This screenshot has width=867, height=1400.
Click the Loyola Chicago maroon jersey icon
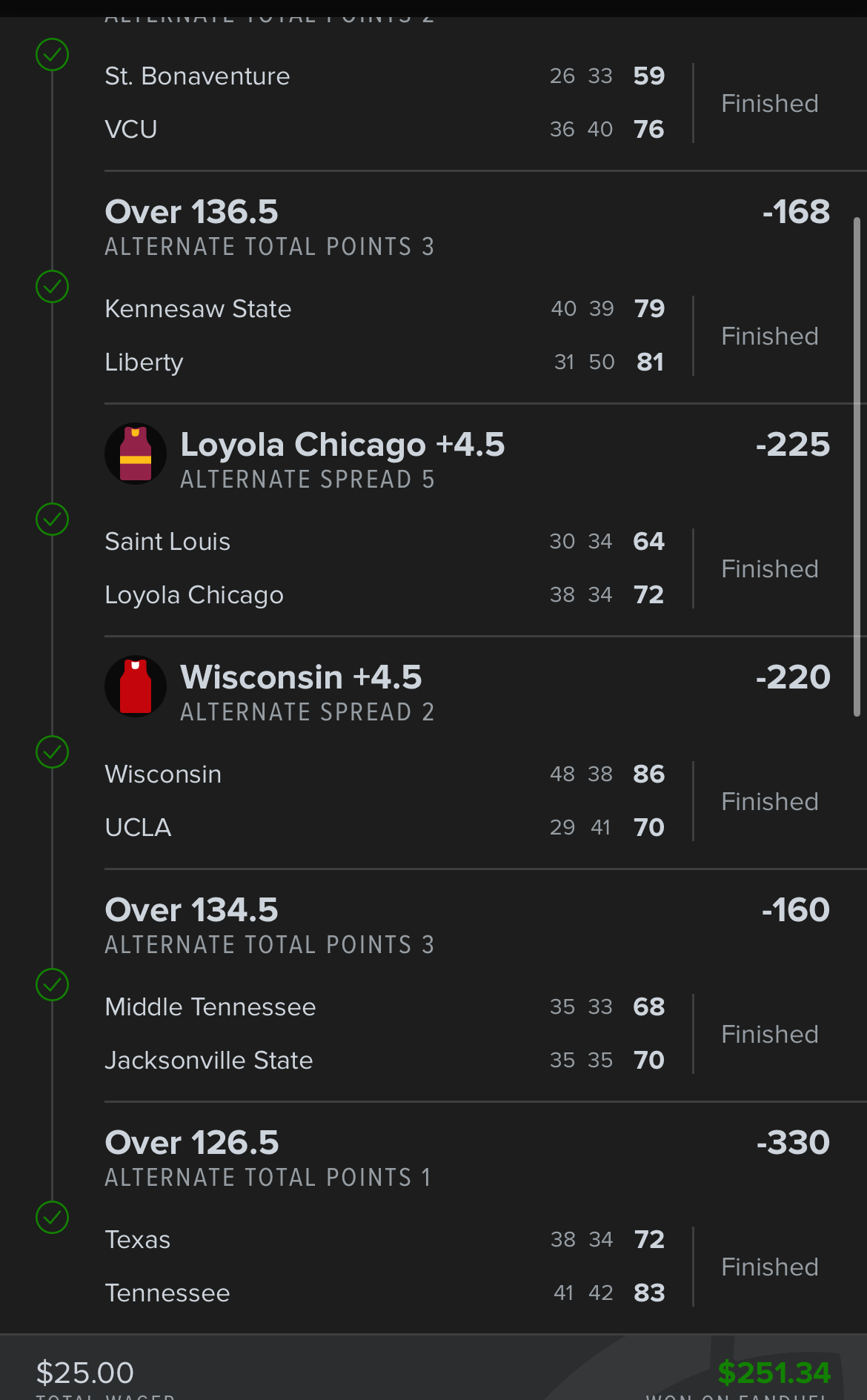click(136, 454)
